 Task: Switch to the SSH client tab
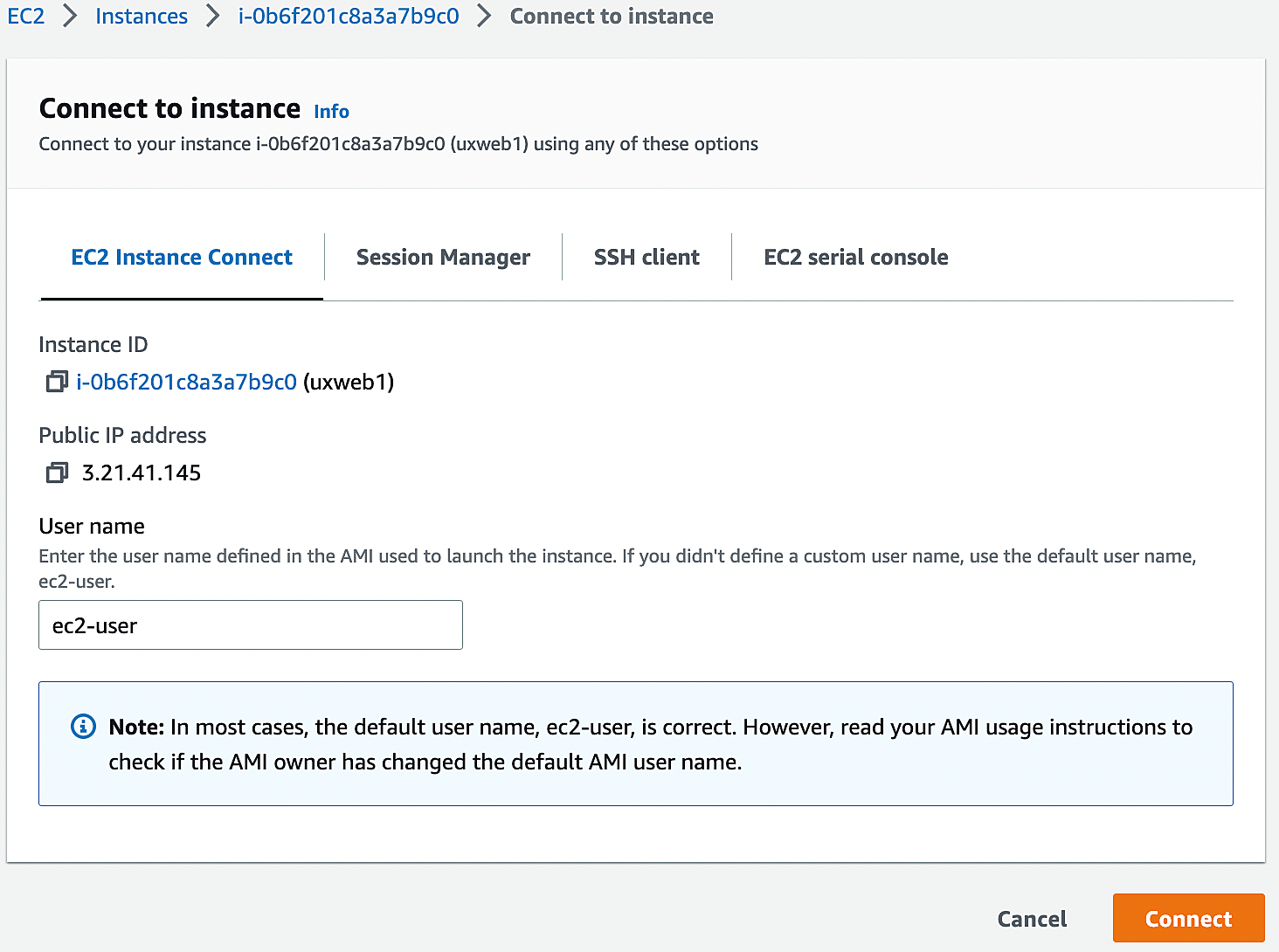coord(646,258)
